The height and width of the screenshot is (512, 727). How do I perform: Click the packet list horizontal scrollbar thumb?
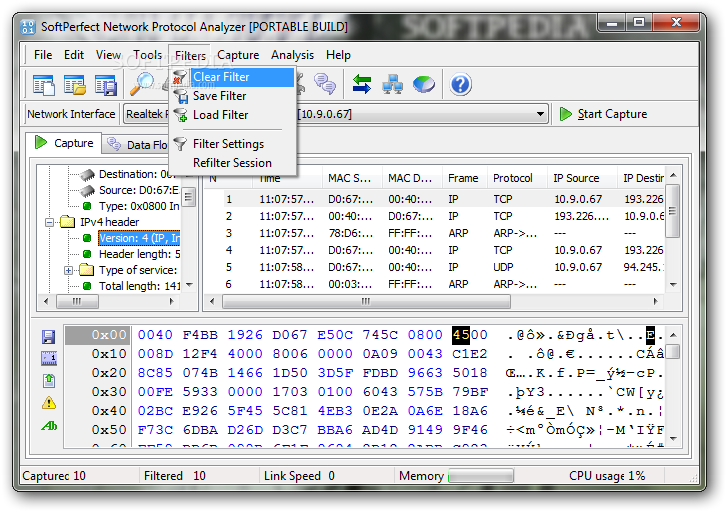366,301
